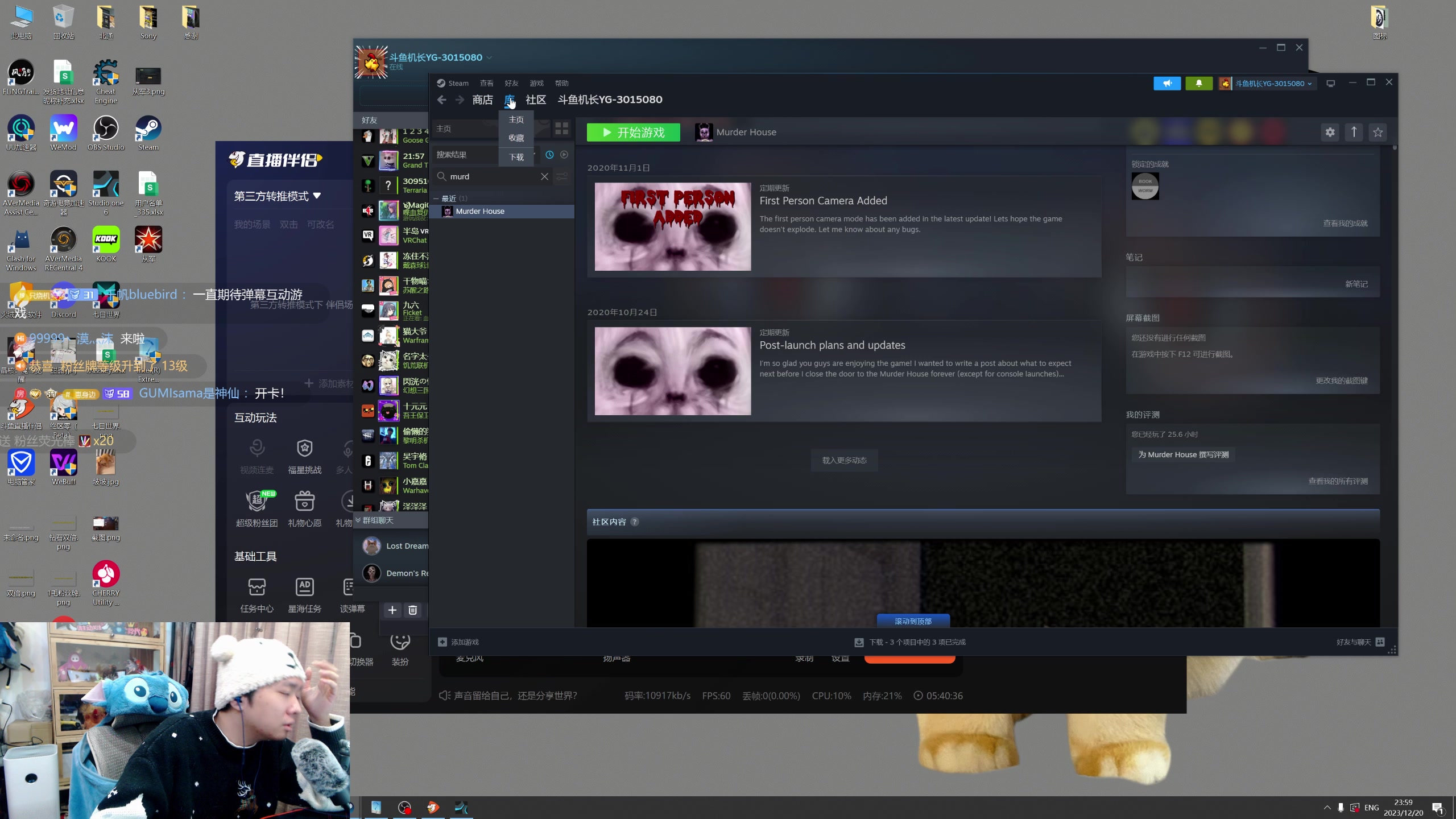Viewport: 1456px width, 819px height.
Task: Select 下载 from the library dropdown menu
Action: pos(516,157)
